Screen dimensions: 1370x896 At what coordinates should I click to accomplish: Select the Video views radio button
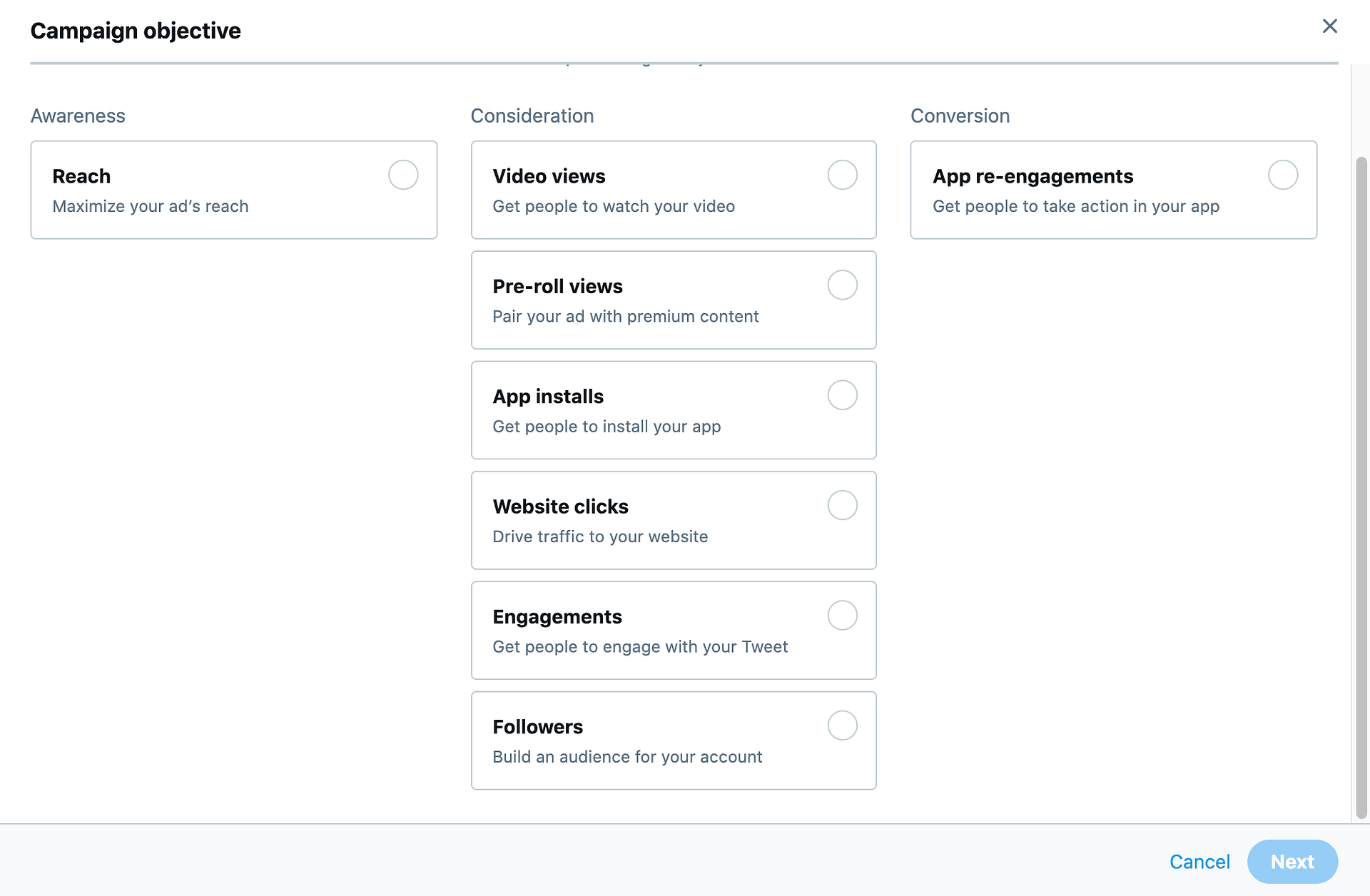(x=842, y=175)
